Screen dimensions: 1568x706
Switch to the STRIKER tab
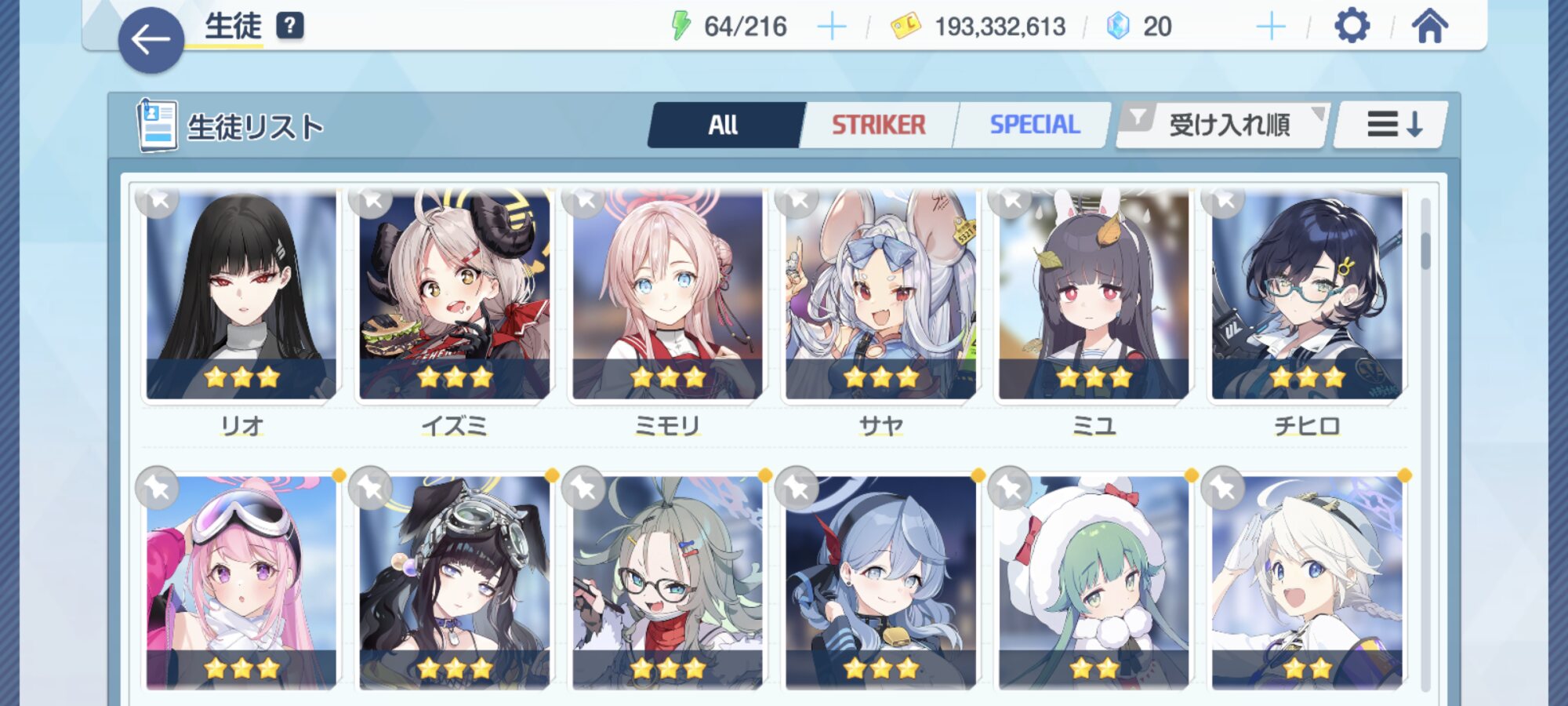pyautogui.click(x=879, y=125)
